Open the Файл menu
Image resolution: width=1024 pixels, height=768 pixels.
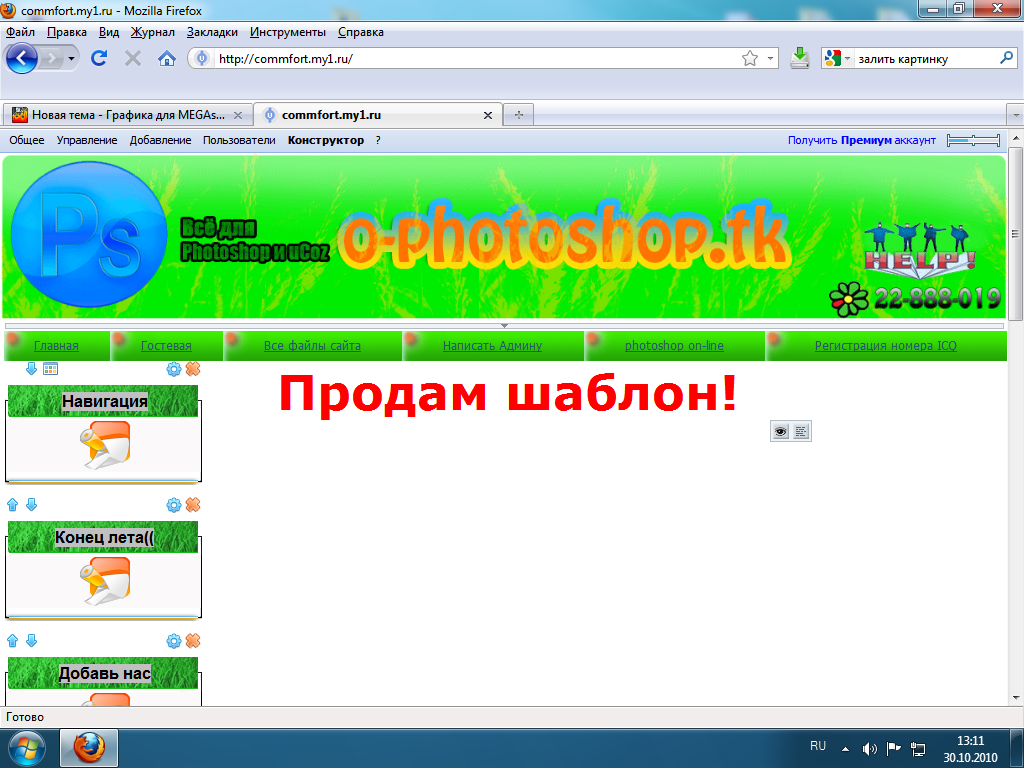(20, 32)
